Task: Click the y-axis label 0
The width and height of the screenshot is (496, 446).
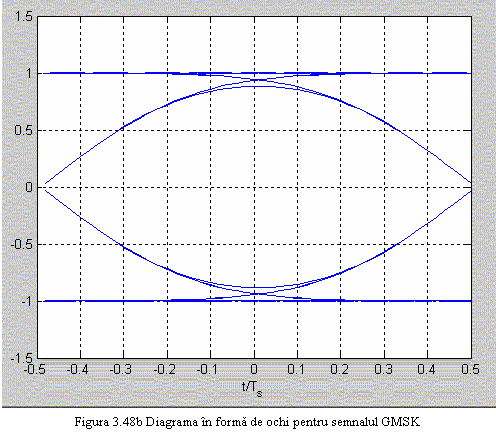Action: pyautogui.click(x=29, y=187)
